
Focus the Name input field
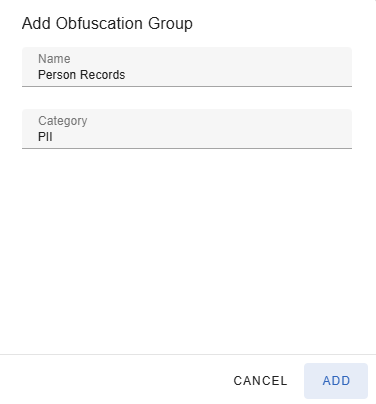pyautogui.click(x=187, y=67)
